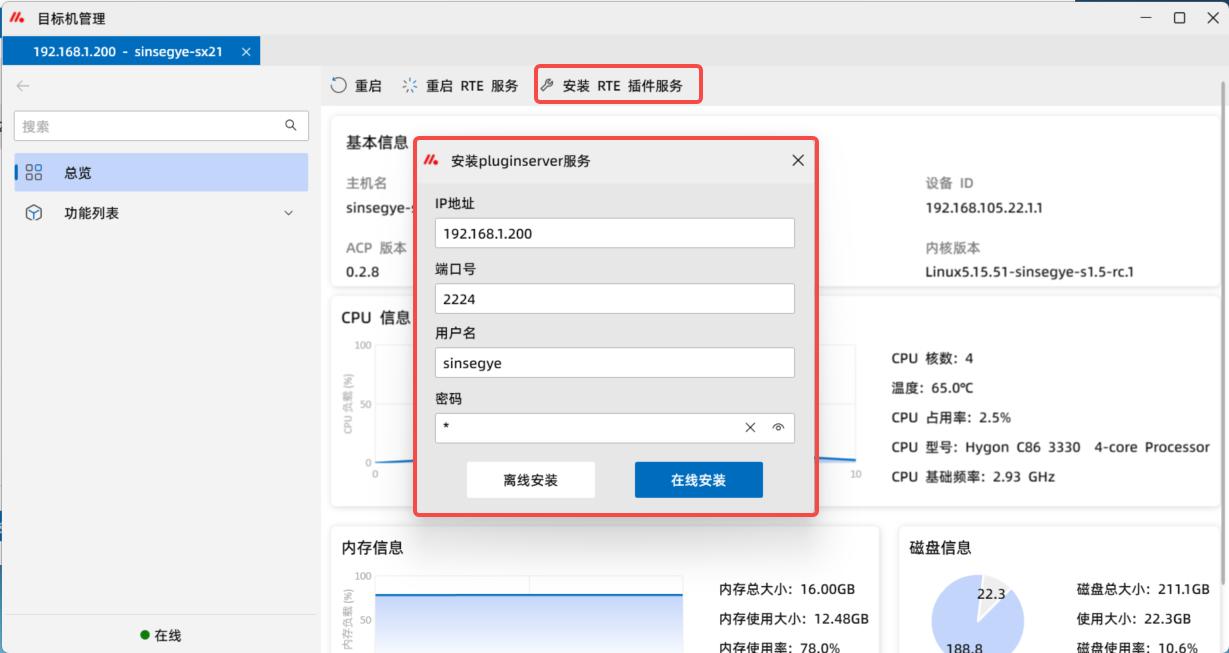1229x653 pixels.
Task: Click the back arrow in the sidebar
Action: (x=23, y=86)
